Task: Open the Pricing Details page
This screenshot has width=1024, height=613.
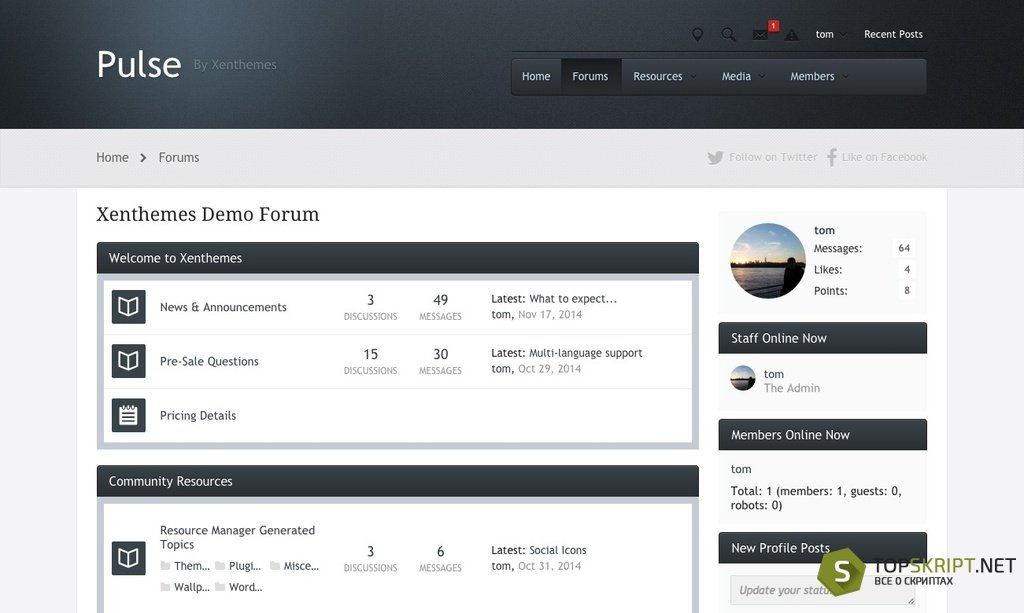Action: click(198, 415)
